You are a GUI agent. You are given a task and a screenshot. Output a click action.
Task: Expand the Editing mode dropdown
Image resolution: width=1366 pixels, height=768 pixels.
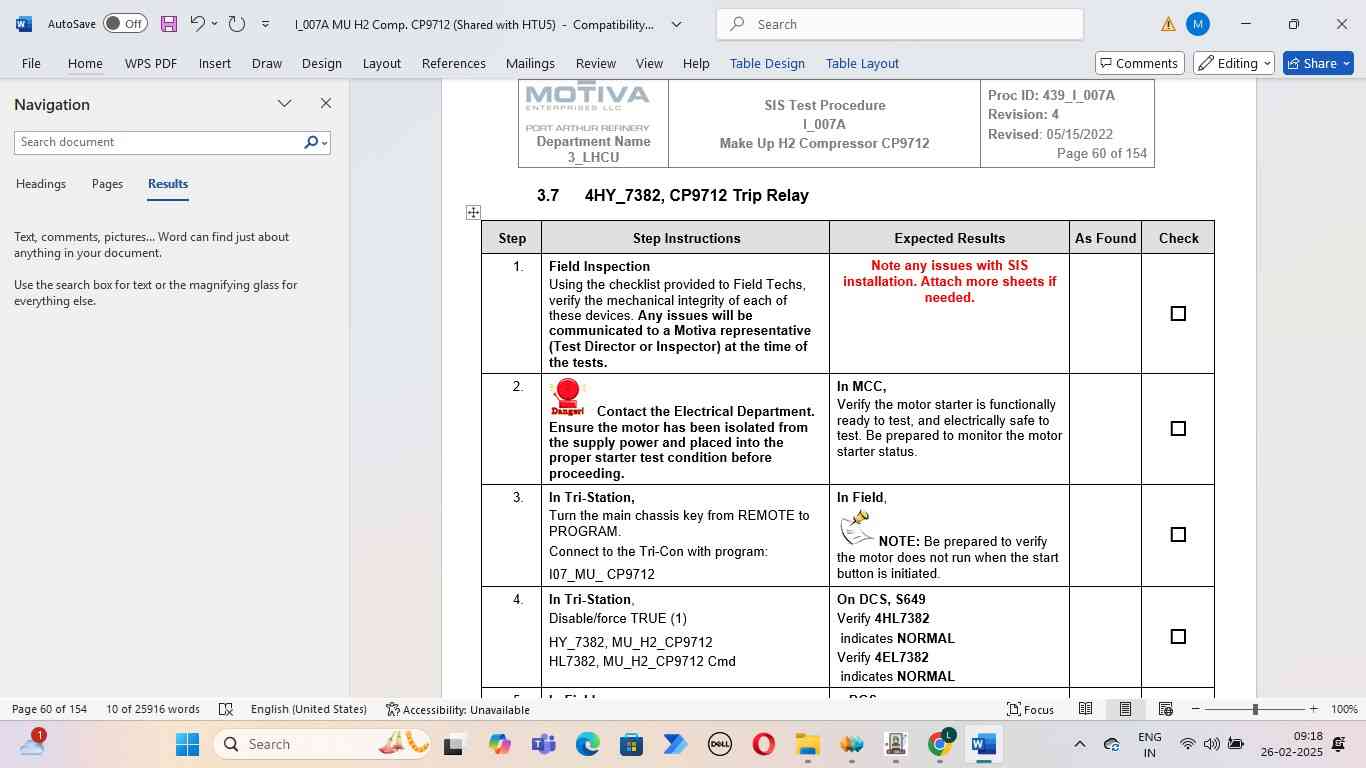point(1236,63)
